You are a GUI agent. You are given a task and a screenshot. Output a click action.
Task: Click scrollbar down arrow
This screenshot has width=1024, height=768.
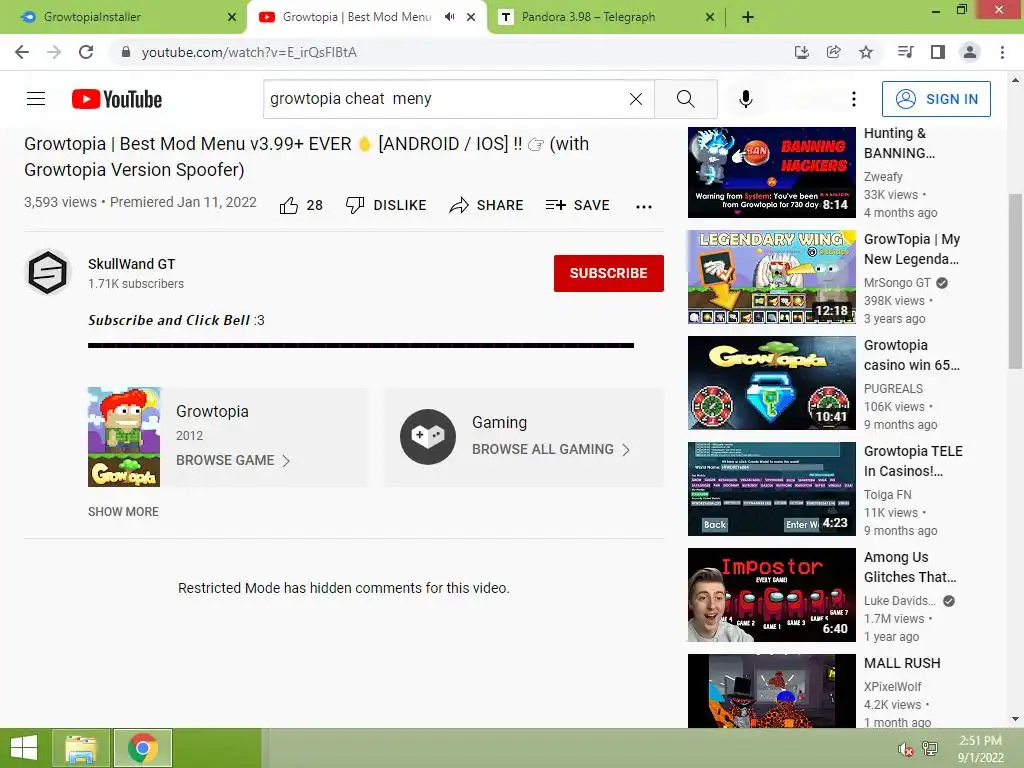tap(1015, 720)
